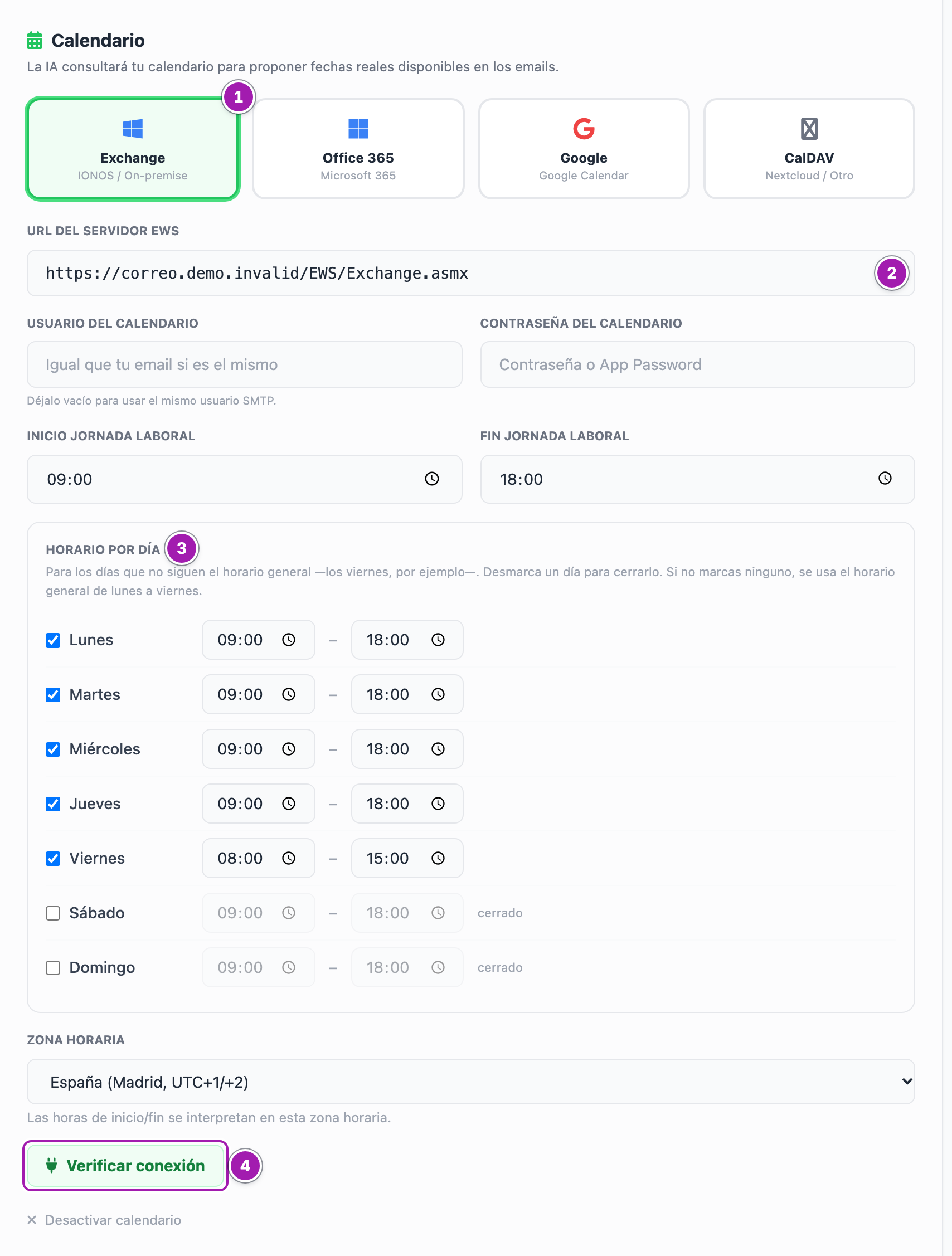Screen dimensions: 952x1256
Task: Open clock icon of Lunes end time
Action: [438, 640]
